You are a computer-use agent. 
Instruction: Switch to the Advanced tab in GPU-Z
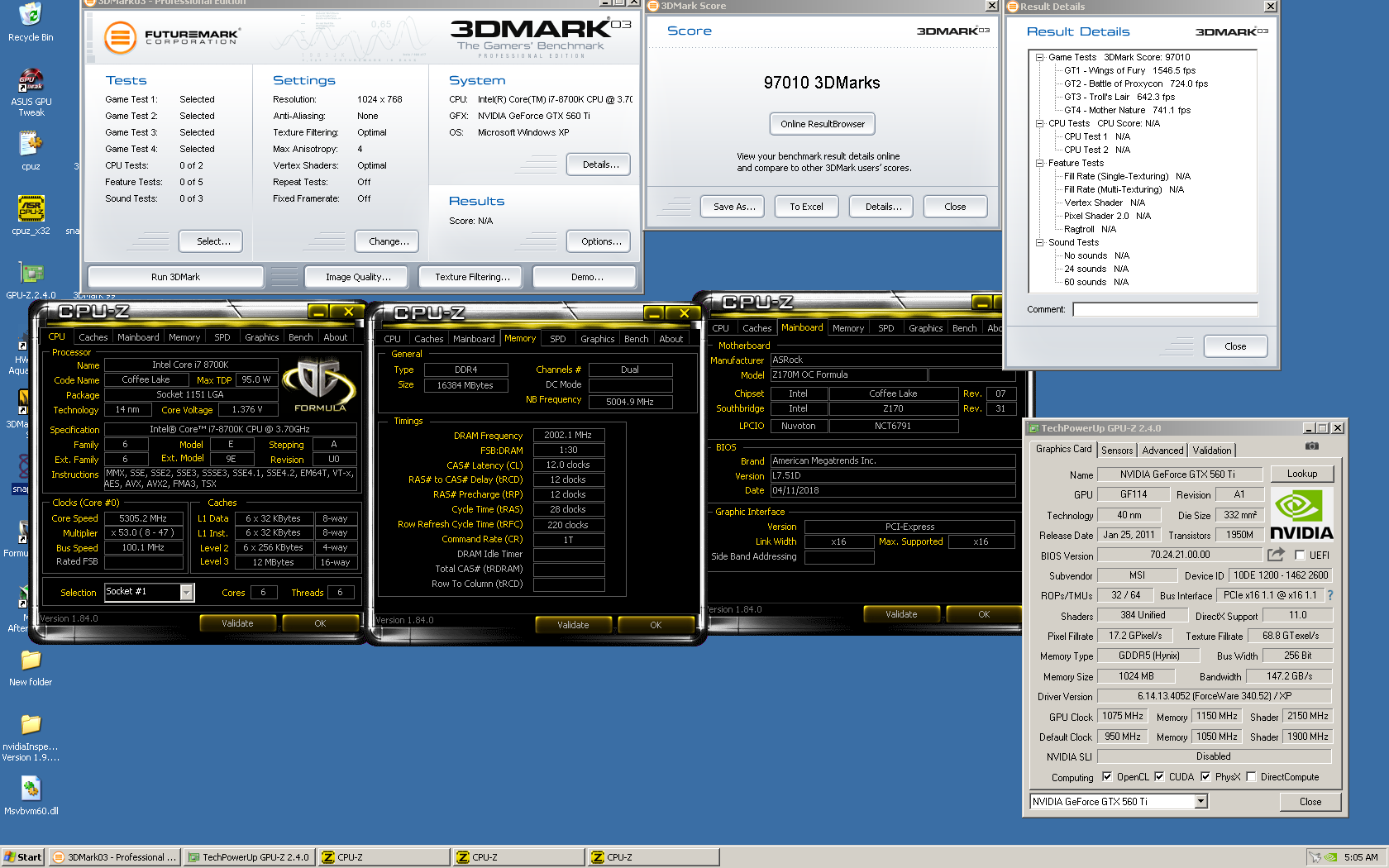click(x=1162, y=451)
